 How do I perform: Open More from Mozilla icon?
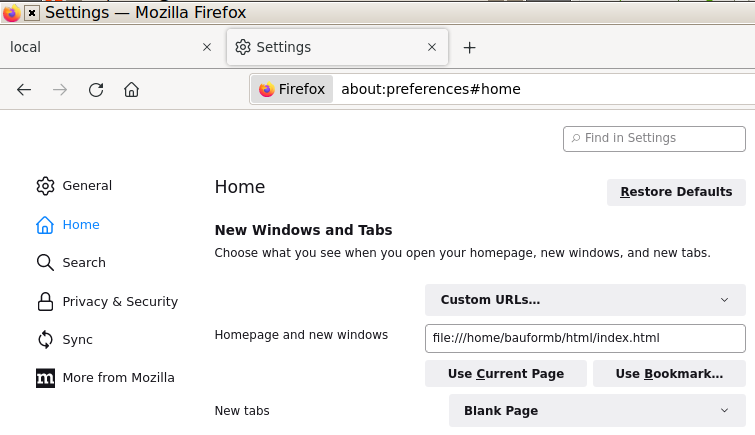45,378
